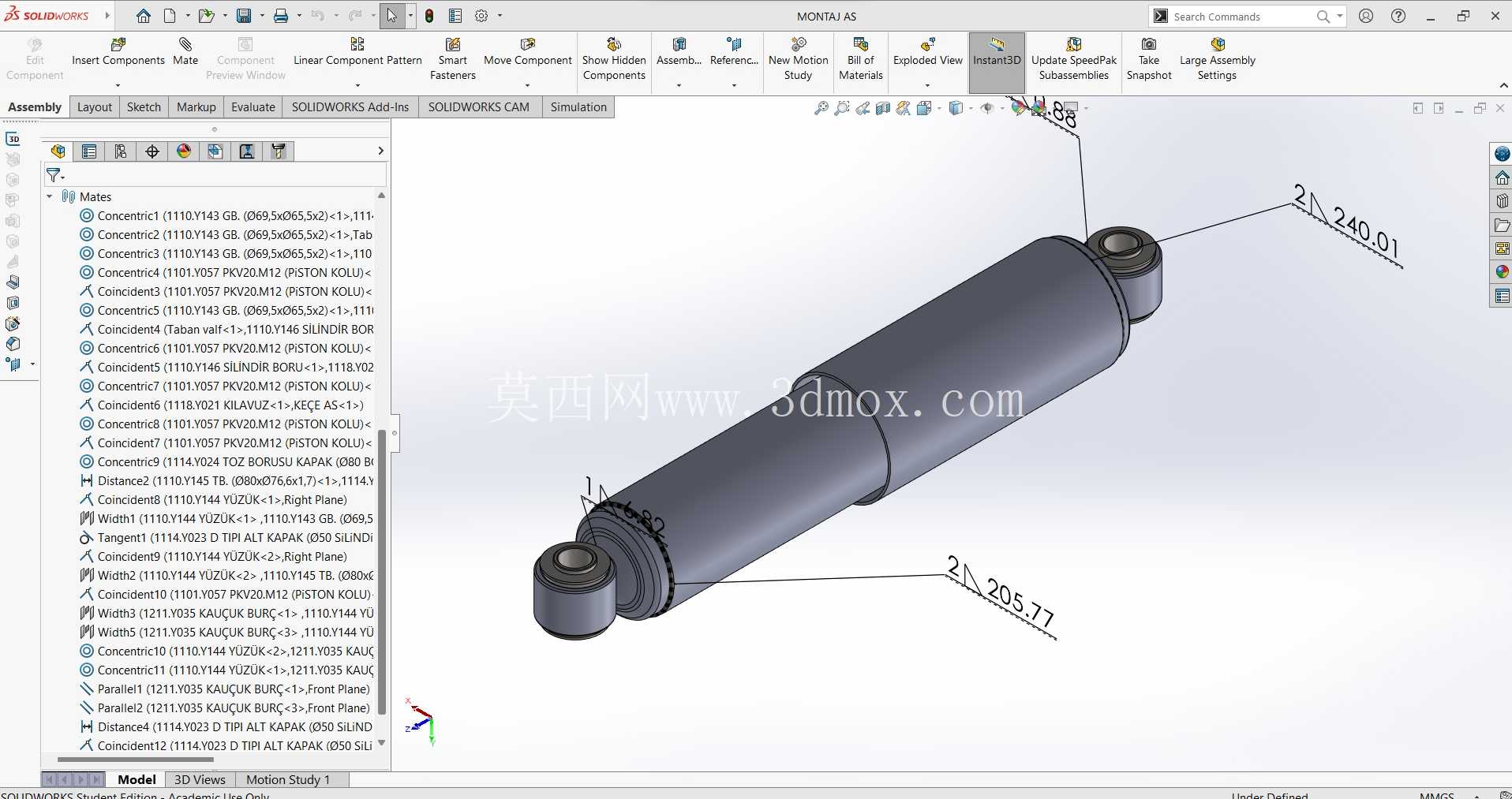Activate the Mate tool

[x=185, y=52]
